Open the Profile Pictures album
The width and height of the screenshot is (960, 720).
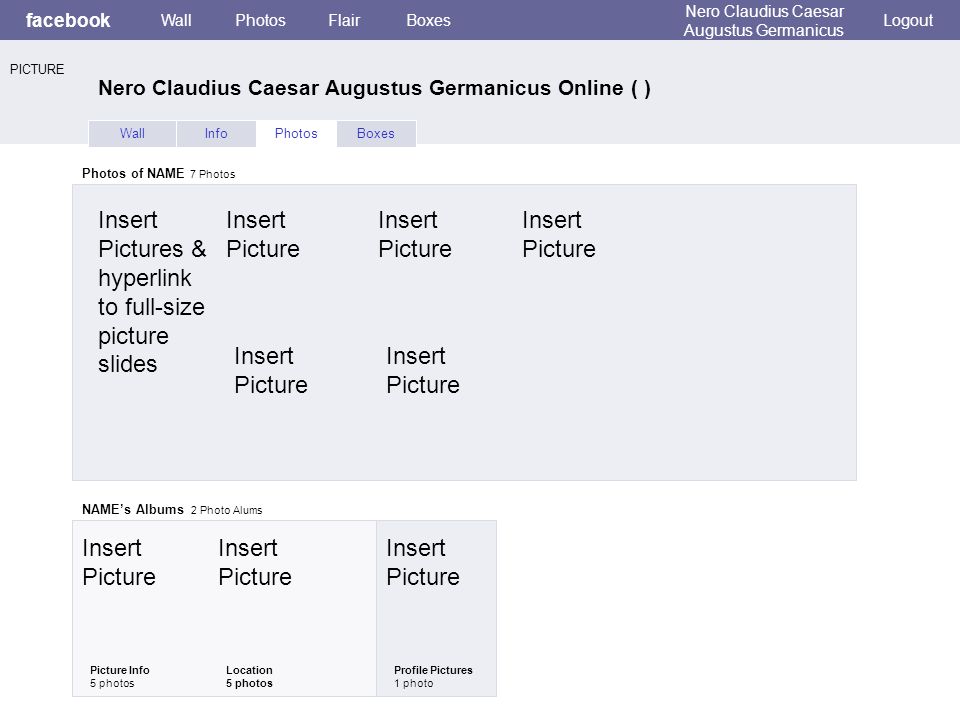[433, 677]
